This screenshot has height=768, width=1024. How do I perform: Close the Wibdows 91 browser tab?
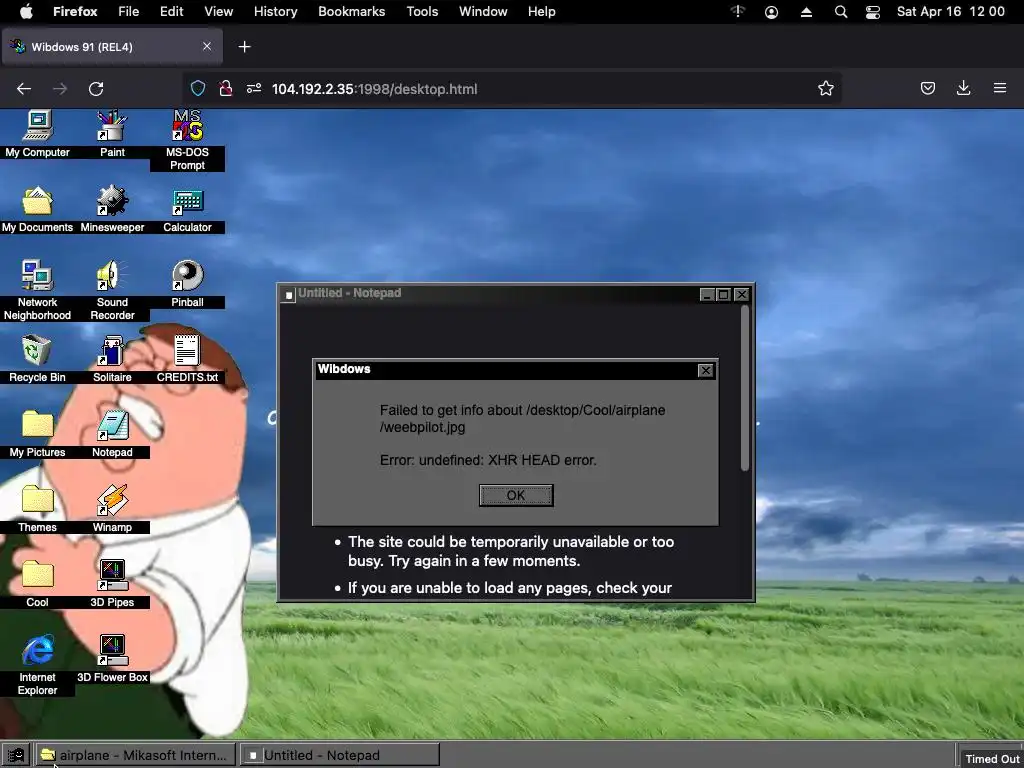(206, 46)
